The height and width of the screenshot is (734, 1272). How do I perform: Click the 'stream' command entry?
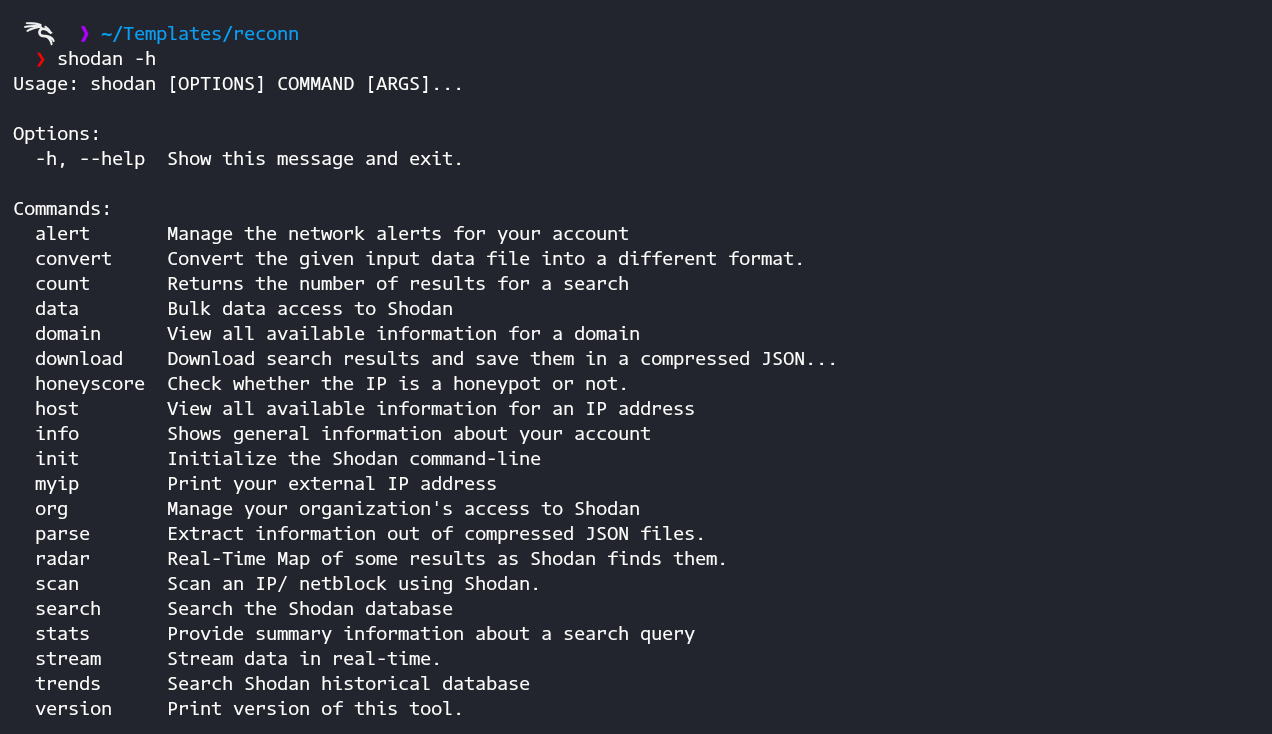point(68,659)
